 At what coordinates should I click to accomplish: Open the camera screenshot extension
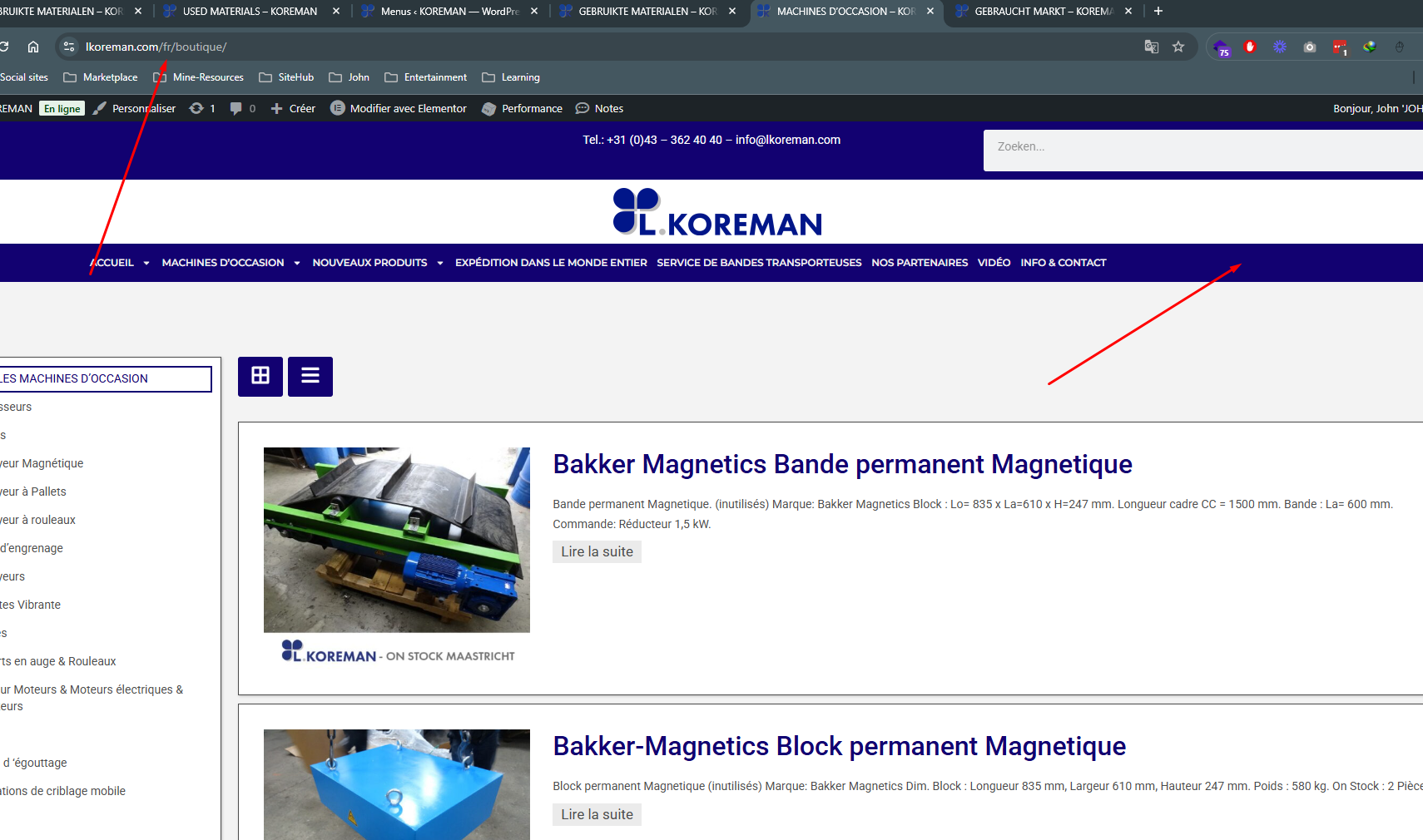(1310, 47)
